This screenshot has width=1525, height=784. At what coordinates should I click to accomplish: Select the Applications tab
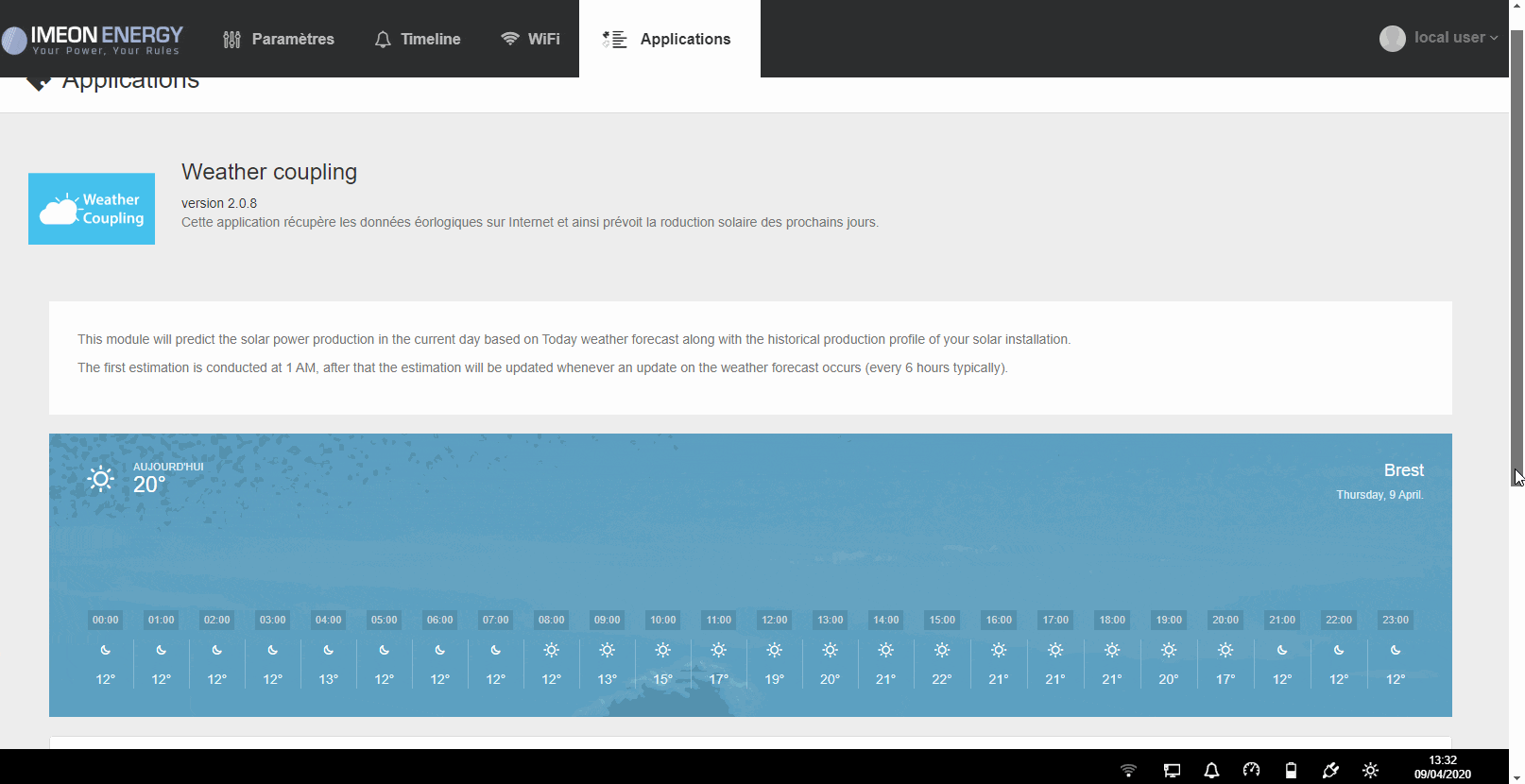[669, 39]
